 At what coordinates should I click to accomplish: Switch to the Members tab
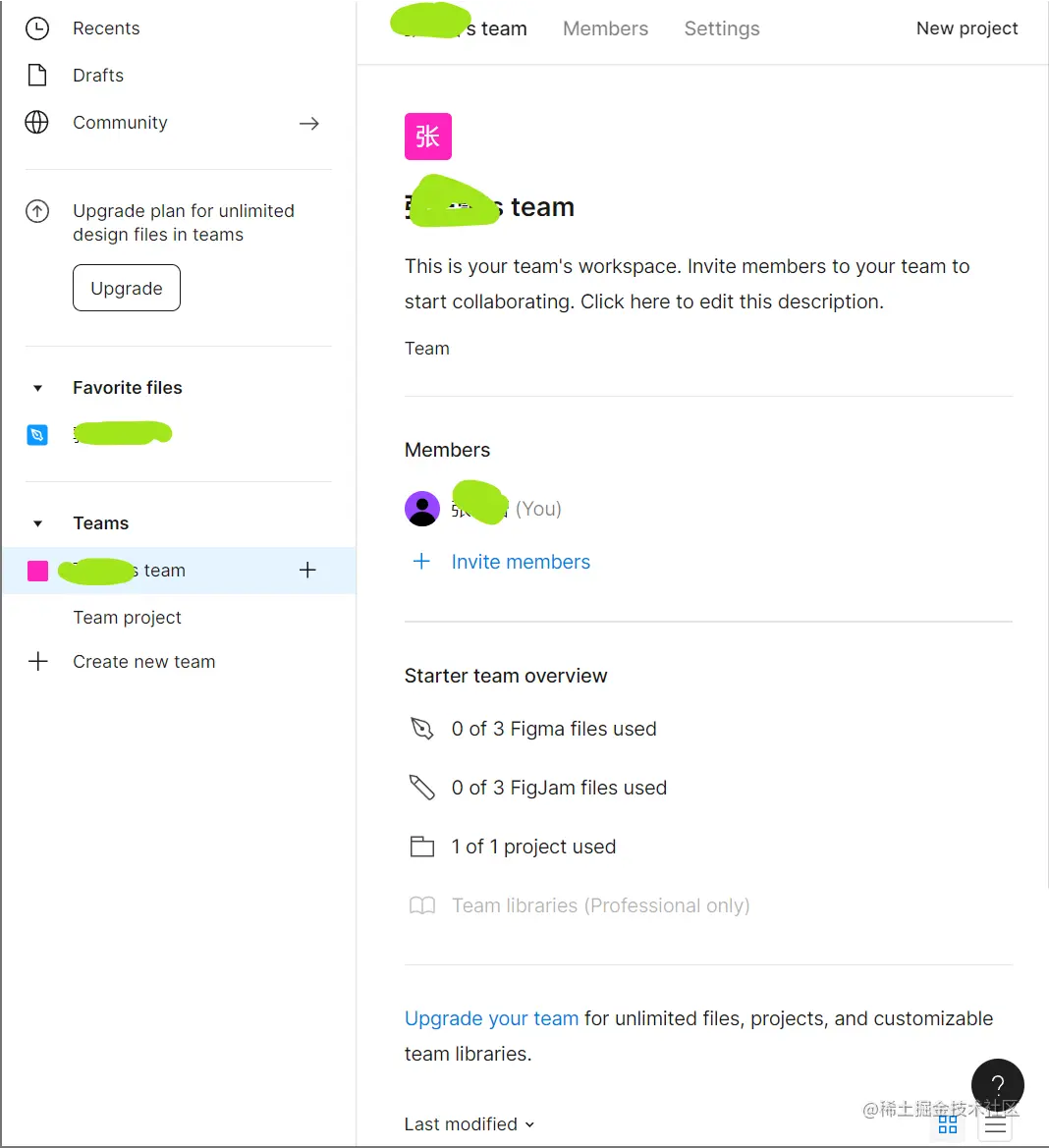[605, 28]
